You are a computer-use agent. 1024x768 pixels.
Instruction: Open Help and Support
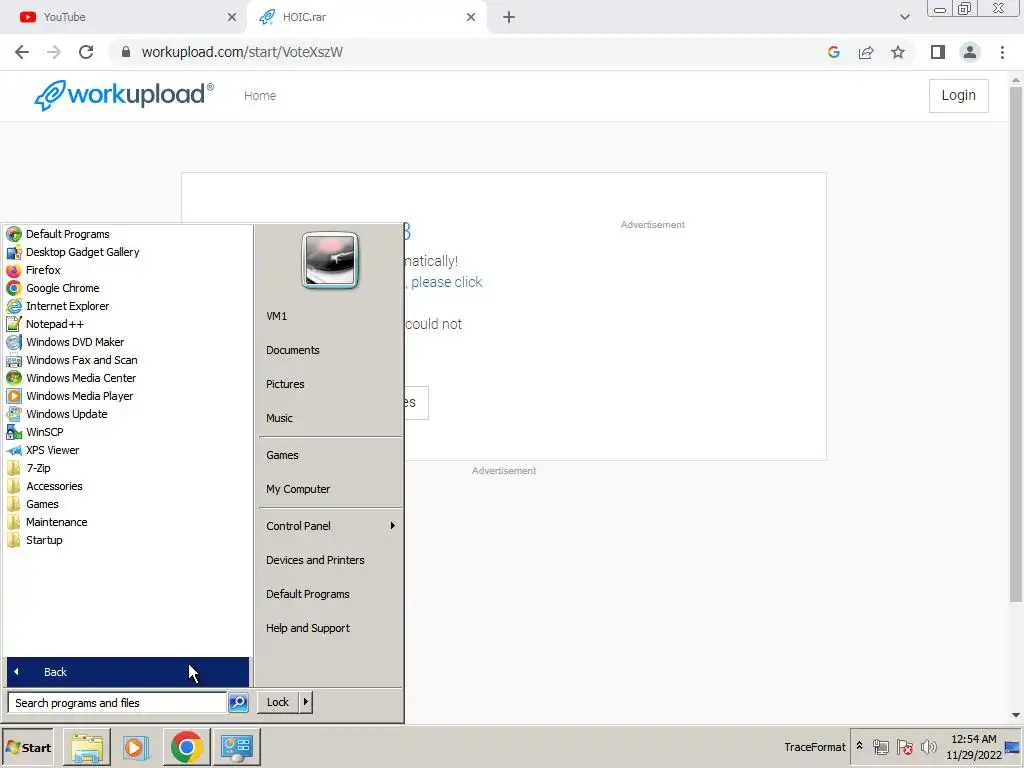[x=308, y=628]
